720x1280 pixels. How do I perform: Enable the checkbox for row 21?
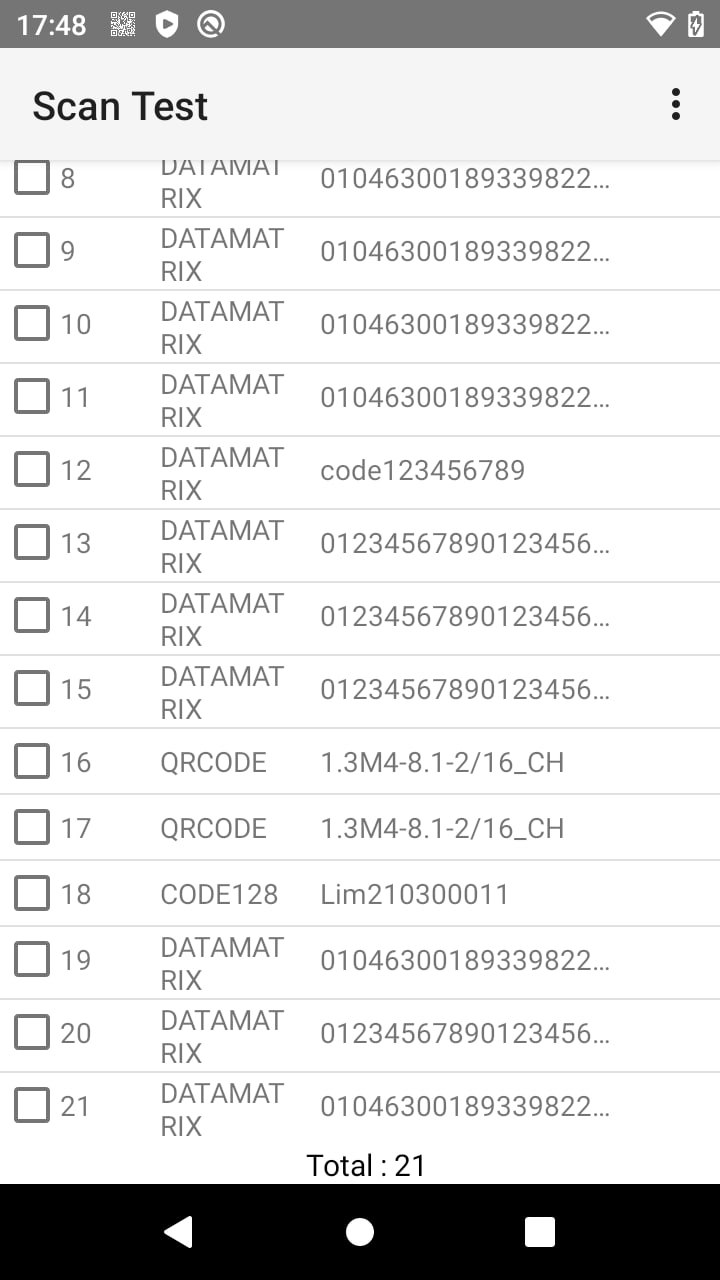coord(32,1106)
